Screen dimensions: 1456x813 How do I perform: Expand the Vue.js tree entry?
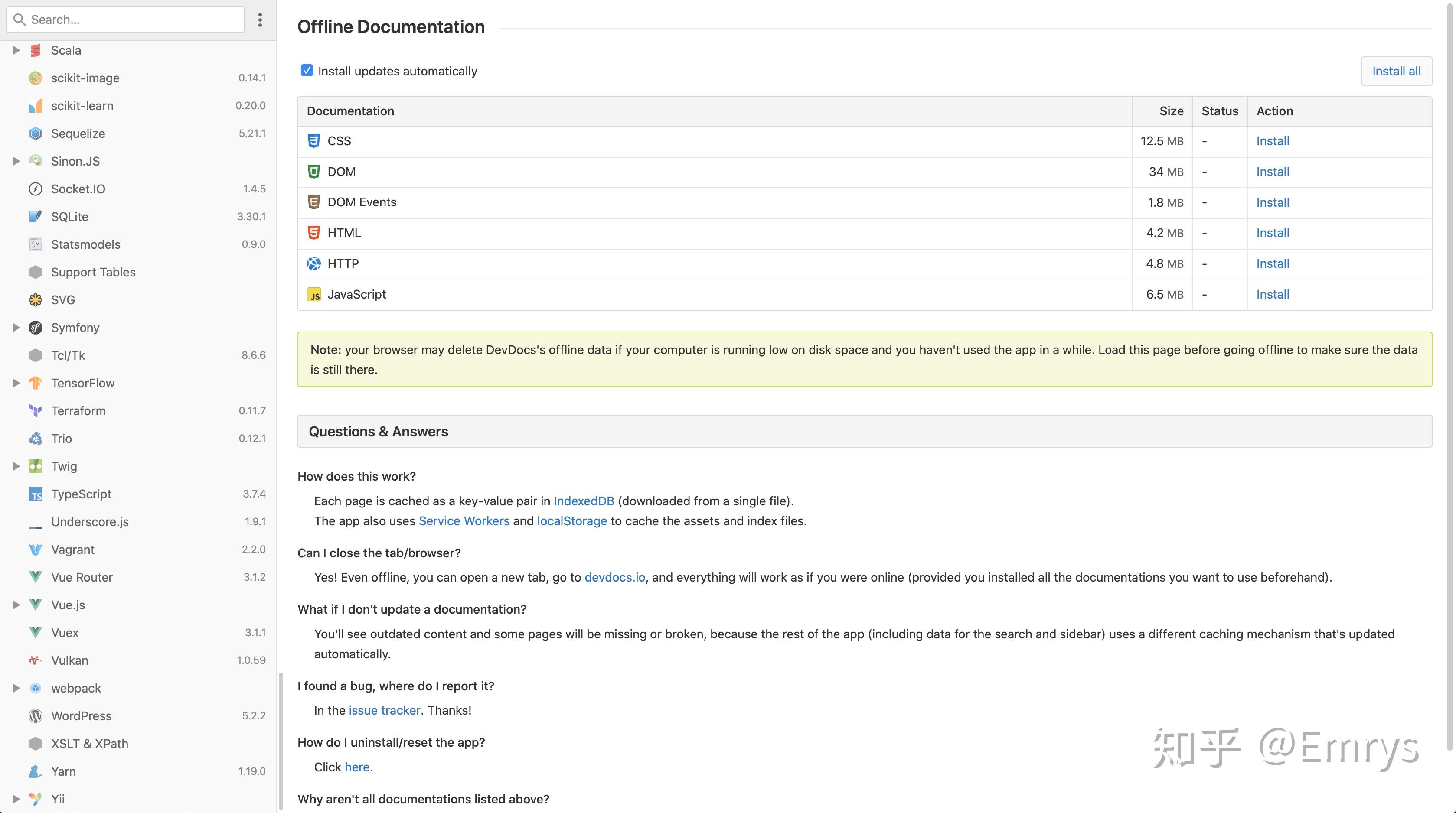[x=15, y=605]
